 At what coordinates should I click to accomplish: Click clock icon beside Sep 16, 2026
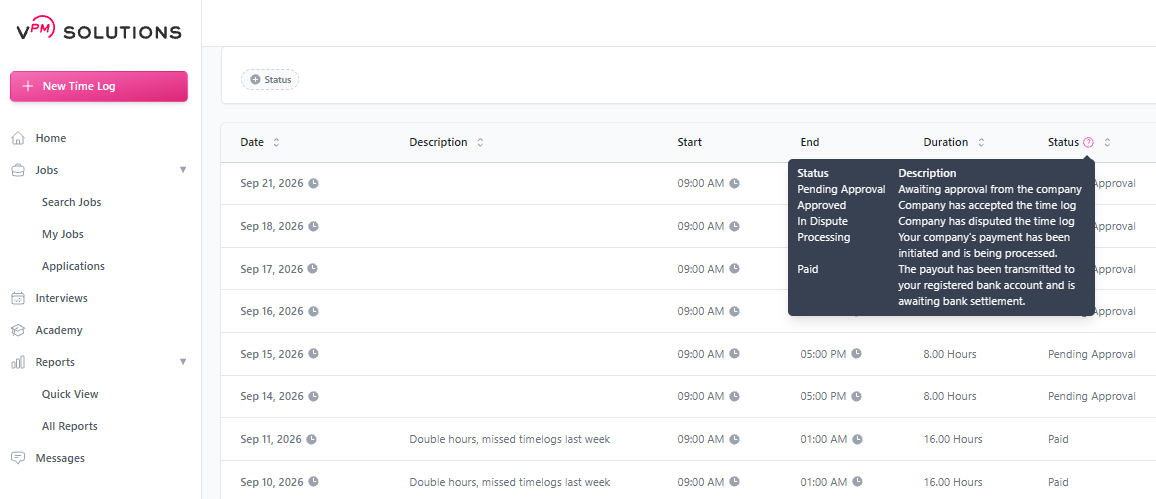click(x=313, y=311)
